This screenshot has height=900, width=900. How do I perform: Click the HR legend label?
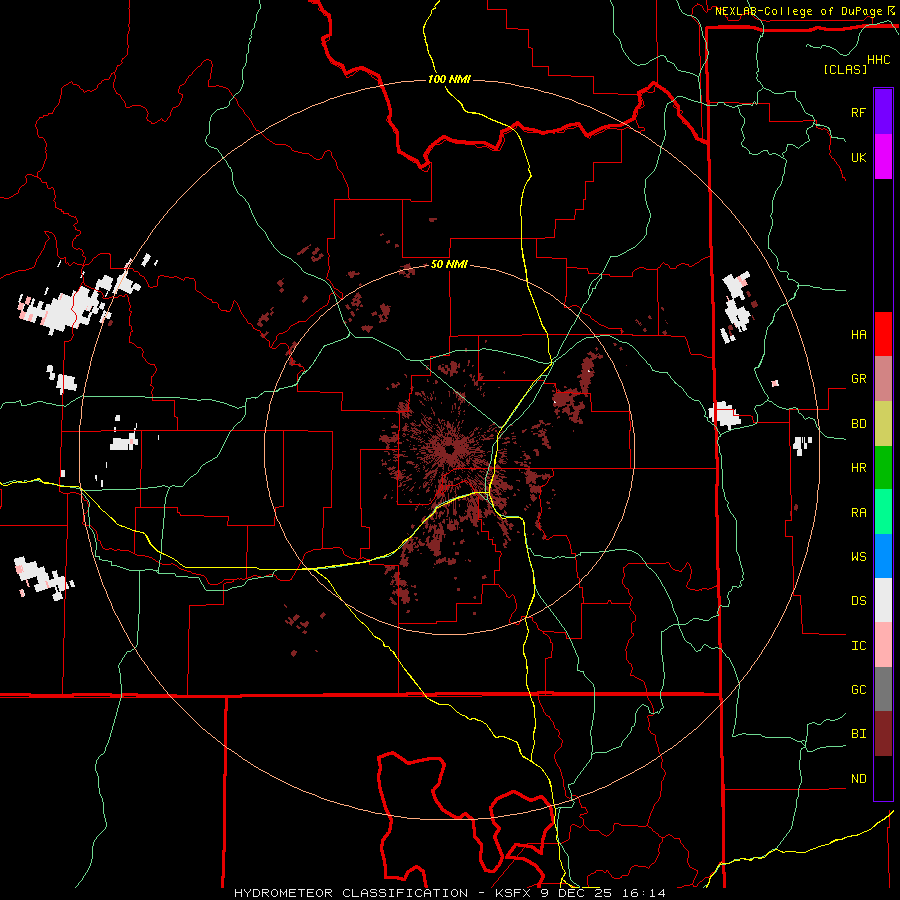858,468
